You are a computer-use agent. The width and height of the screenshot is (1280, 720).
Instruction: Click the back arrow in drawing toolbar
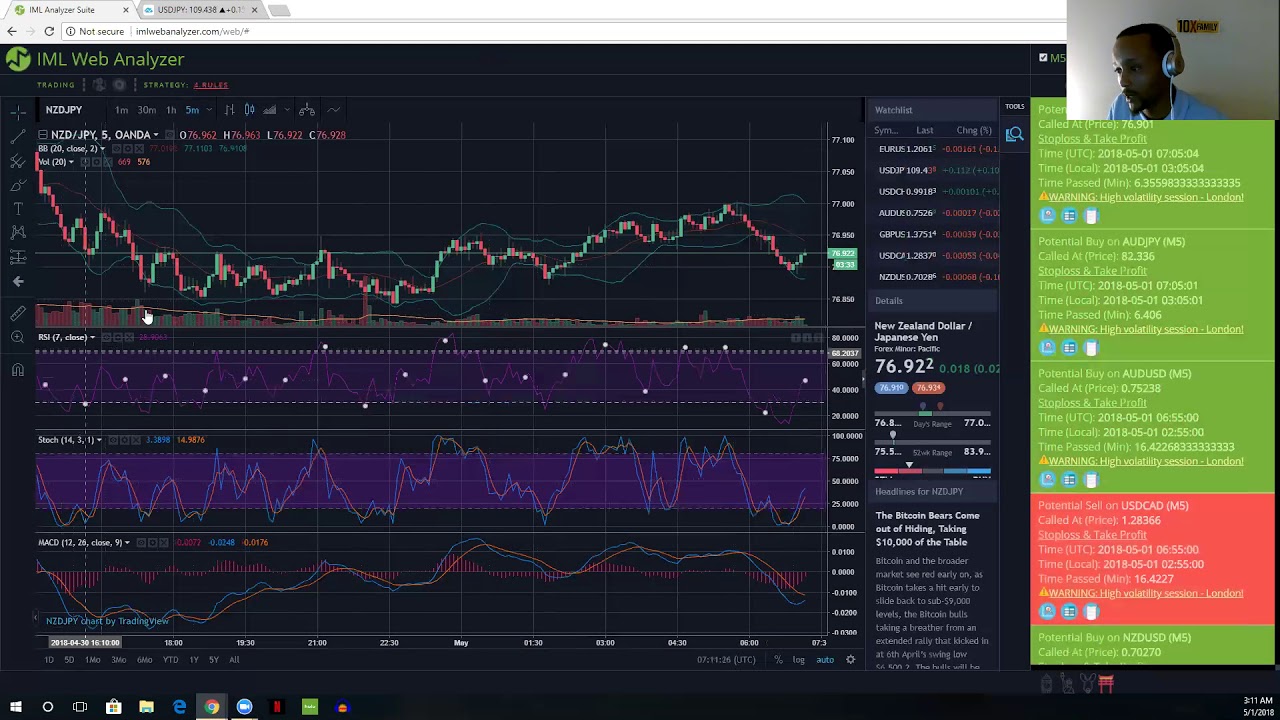(18, 282)
